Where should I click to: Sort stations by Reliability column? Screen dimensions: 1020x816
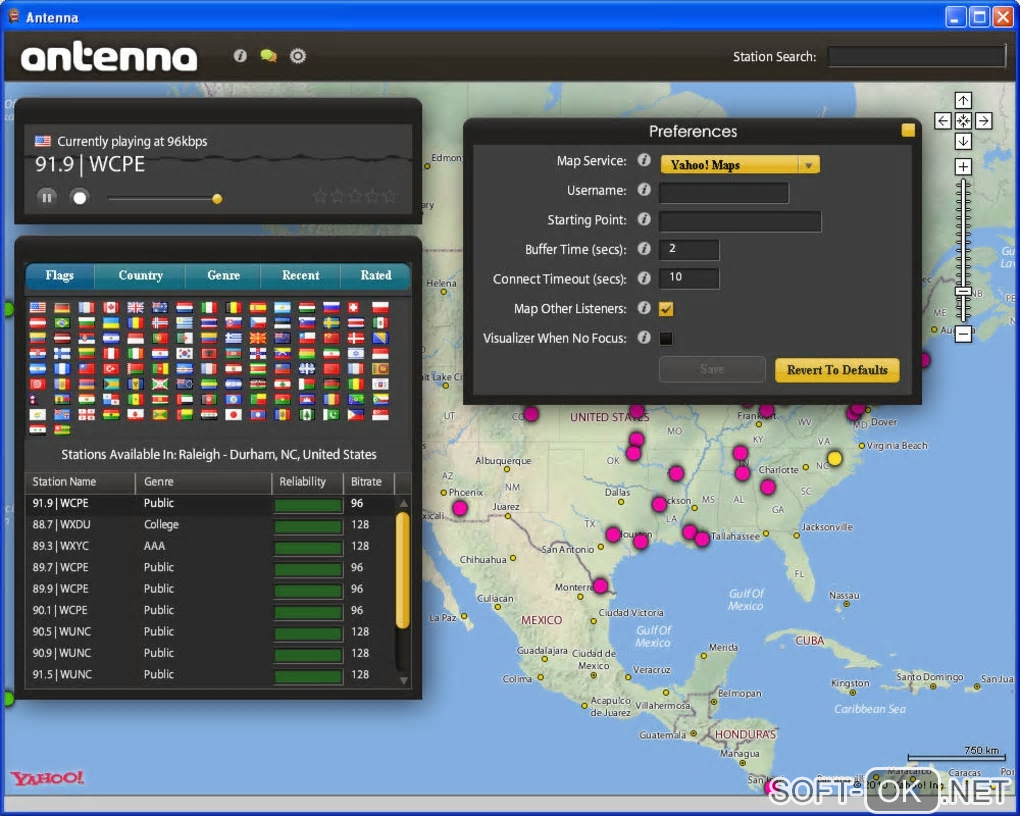307,482
